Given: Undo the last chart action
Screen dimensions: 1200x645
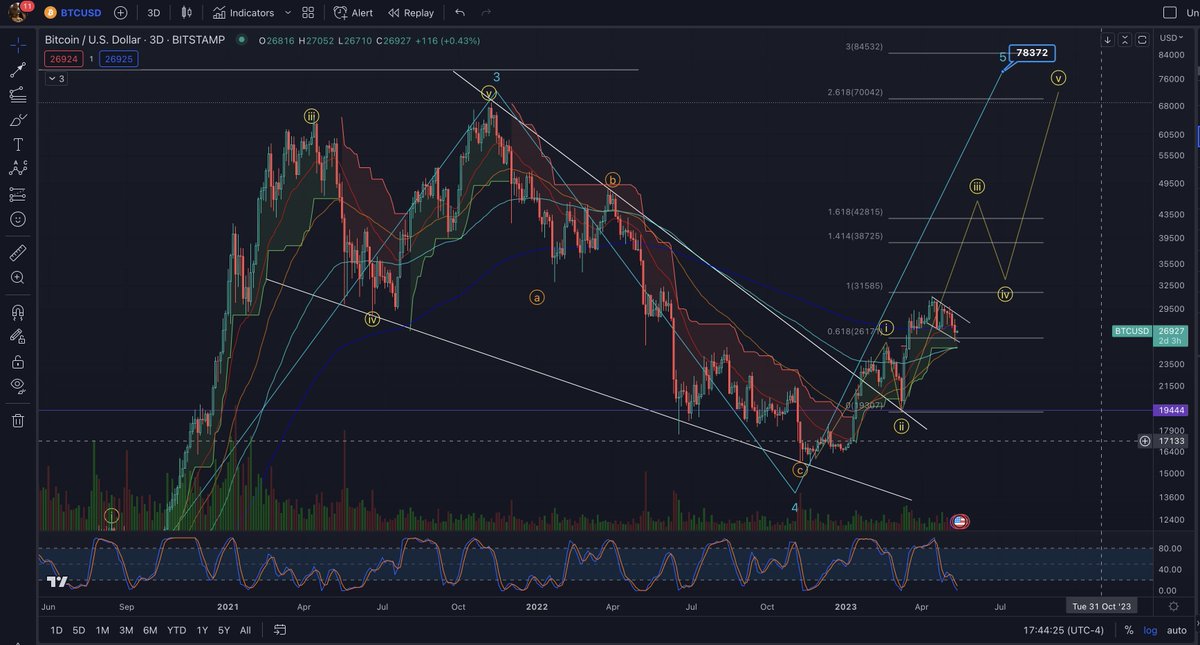Looking at the screenshot, I should point(460,13).
